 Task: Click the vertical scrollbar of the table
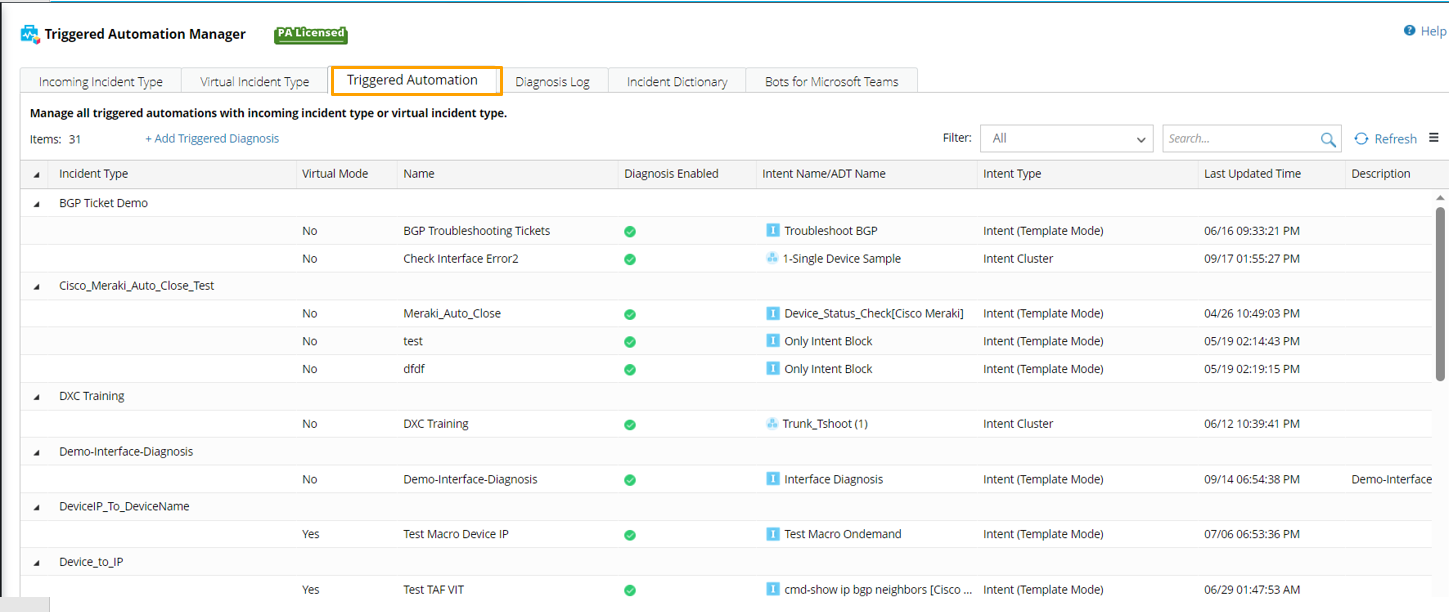pos(1440,293)
